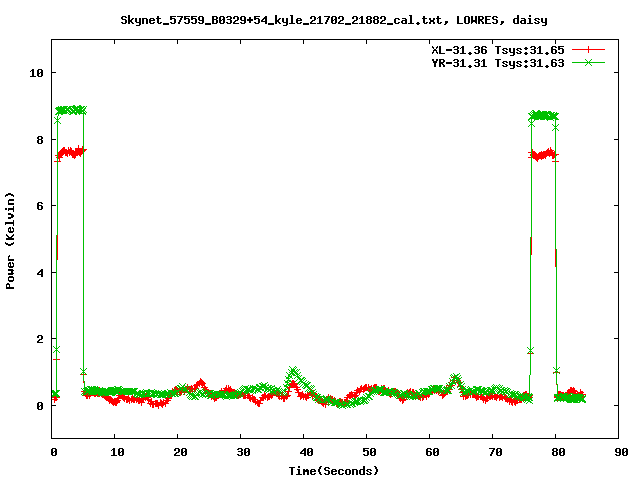The image size is (640, 480).
Task: Click the plot title with file name Skynet_57559_B0329+54
Action: coord(334,20)
